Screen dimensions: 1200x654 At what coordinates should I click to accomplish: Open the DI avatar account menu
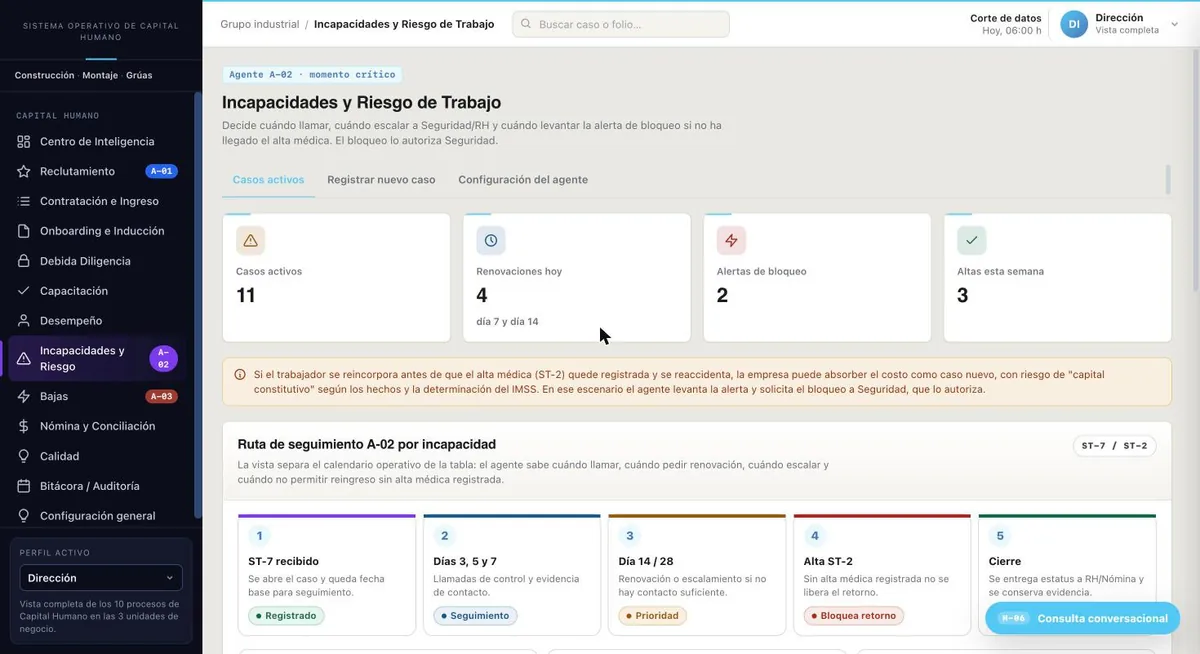[1074, 24]
